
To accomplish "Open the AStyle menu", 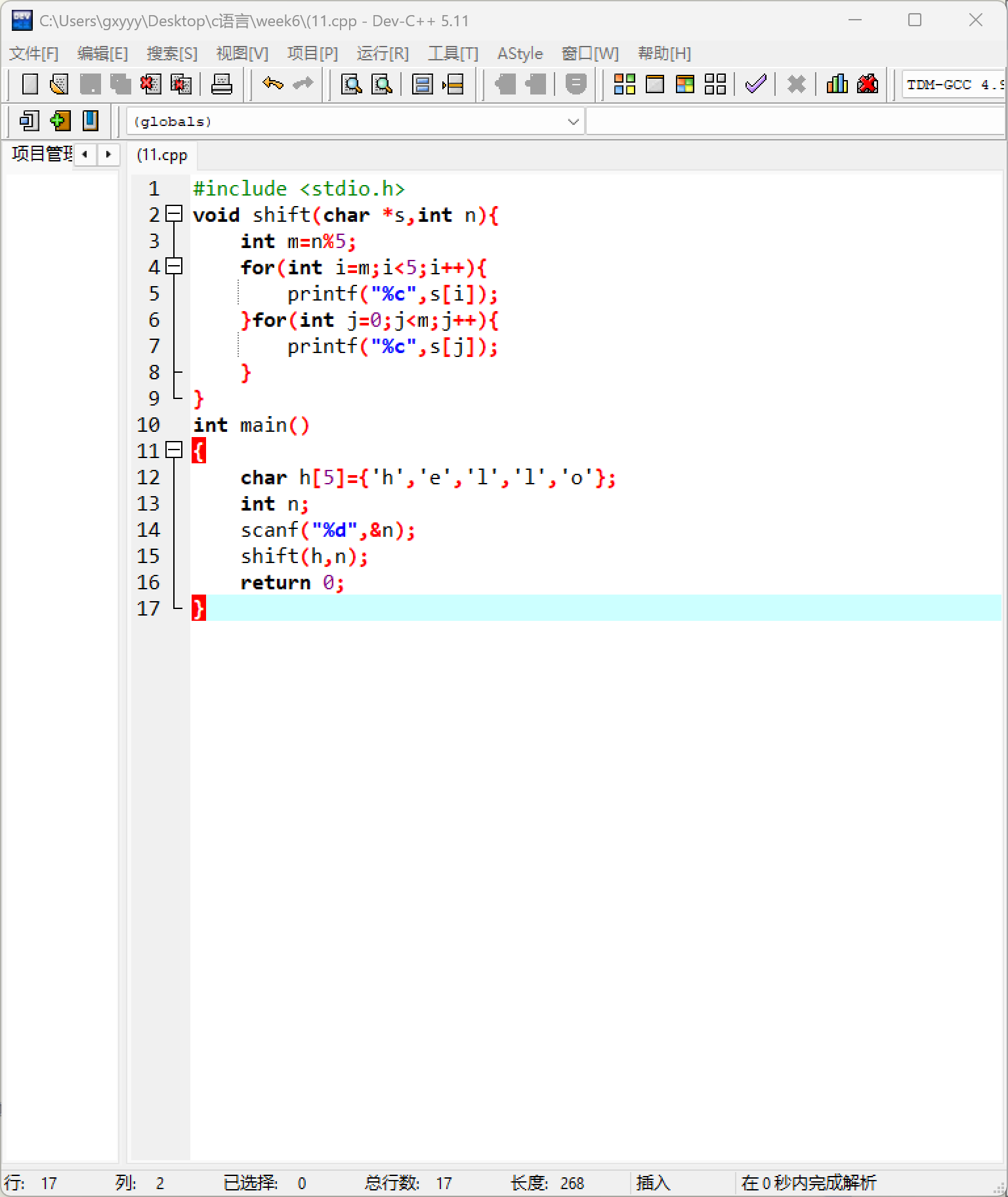I will [520, 53].
